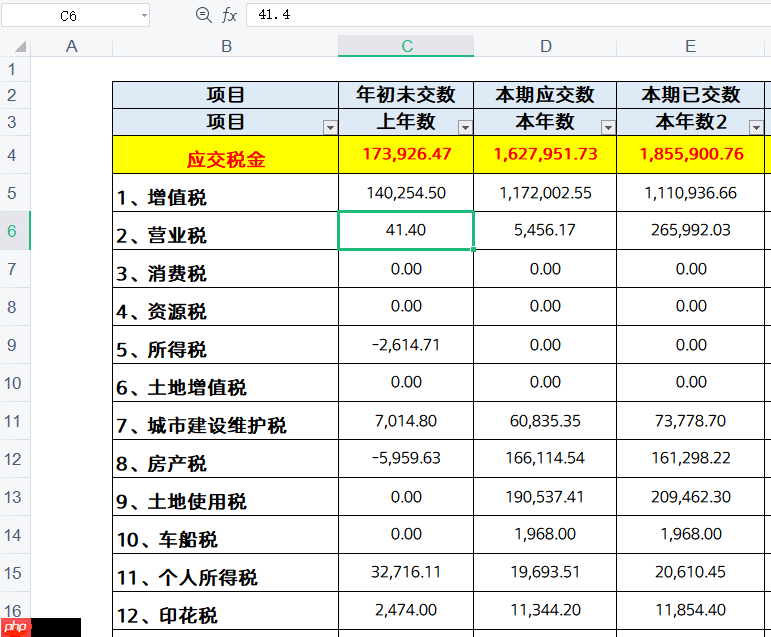The image size is (771, 637).
Task: Open the filter dropdown for 本年数
Action: 608,127
